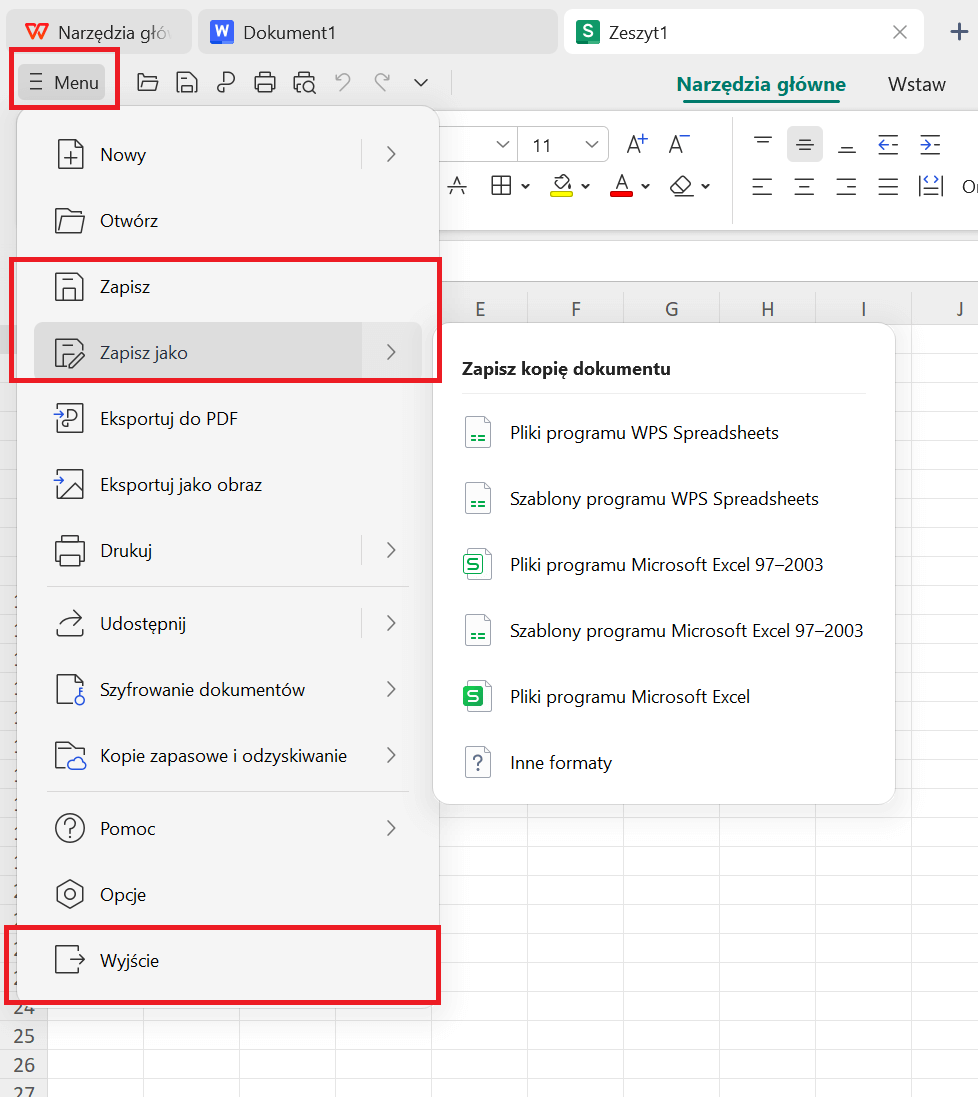Click the Open folder icon in quick toolbar
This screenshot has height=1097, width=978.
click(147, 83)
